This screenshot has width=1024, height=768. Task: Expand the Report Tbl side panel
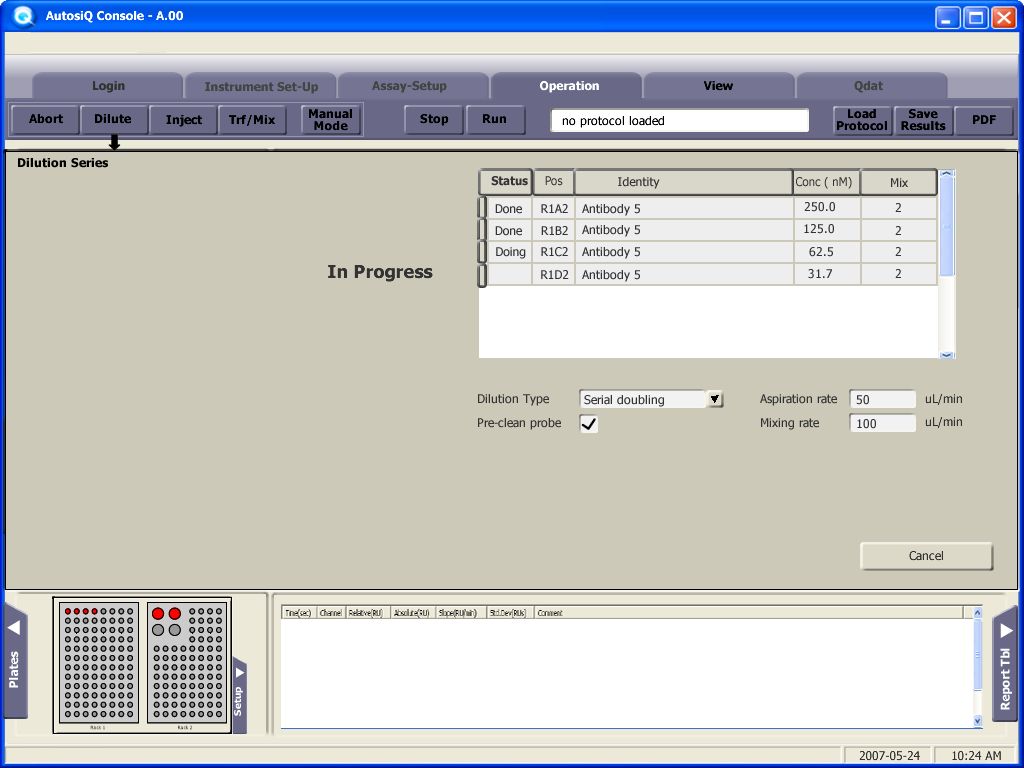[1005, 663]
